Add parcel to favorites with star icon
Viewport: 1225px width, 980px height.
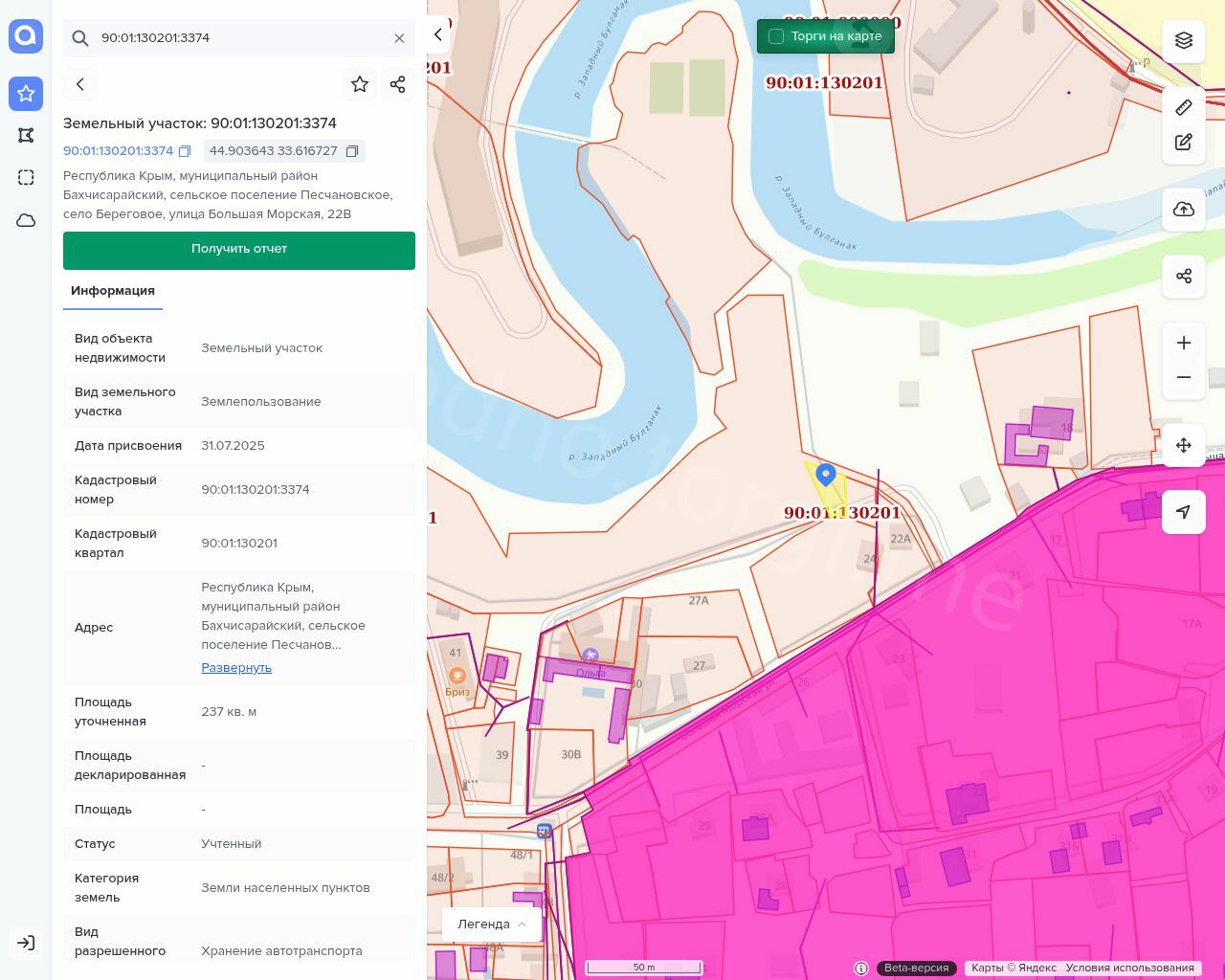point(360,84)
